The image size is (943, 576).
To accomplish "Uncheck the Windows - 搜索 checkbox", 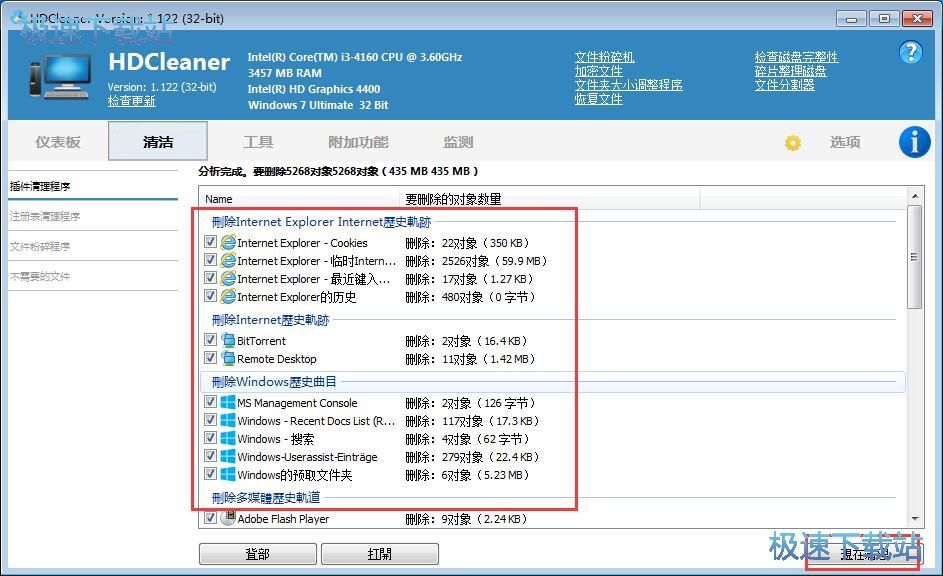I will [x=210, y=438].
